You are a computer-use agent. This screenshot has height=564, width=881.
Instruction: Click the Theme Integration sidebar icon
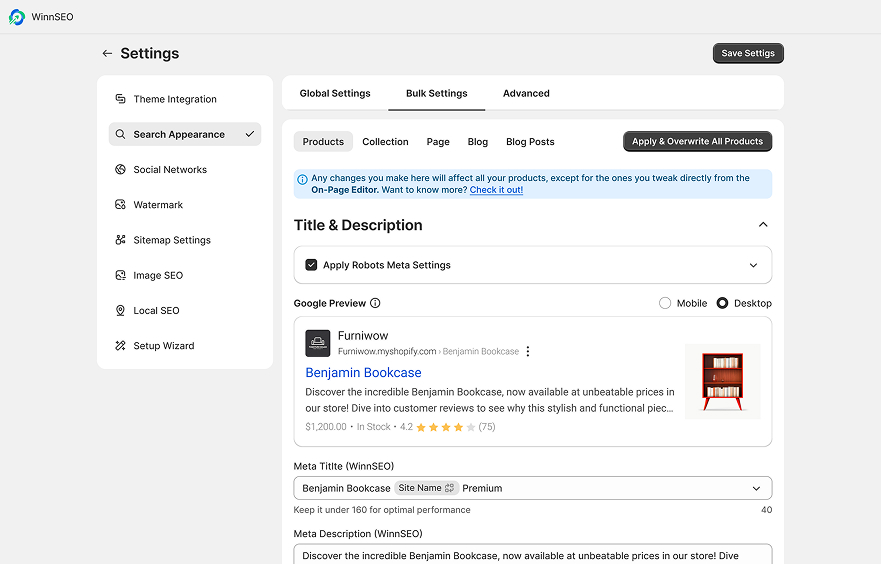point(120,99)
